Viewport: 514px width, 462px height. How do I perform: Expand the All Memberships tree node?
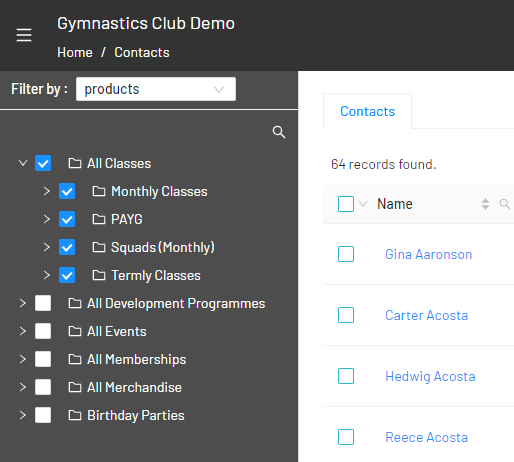coord(23,359)
